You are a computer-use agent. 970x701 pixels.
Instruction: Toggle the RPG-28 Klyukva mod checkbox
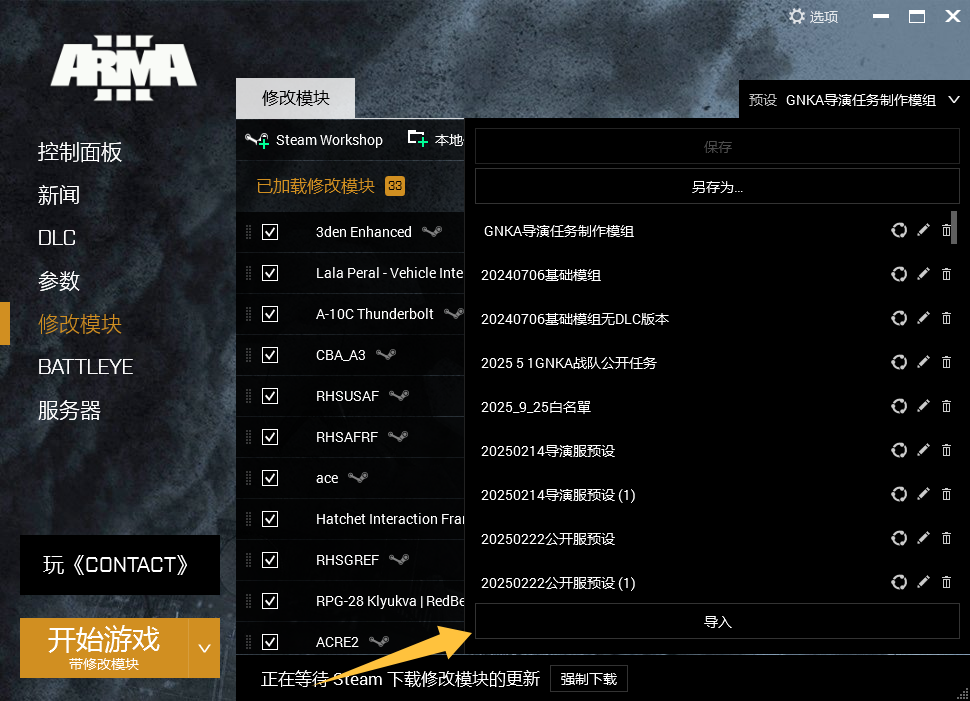pyautogui.click(x=270, y=601)
